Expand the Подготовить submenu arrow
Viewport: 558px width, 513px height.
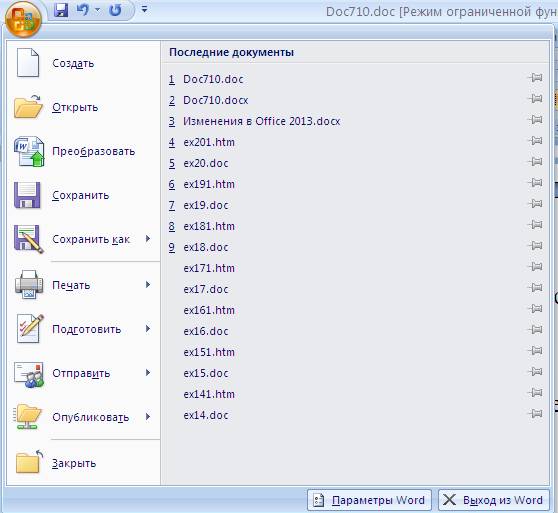pyautogui.click(x=148, y=329)
